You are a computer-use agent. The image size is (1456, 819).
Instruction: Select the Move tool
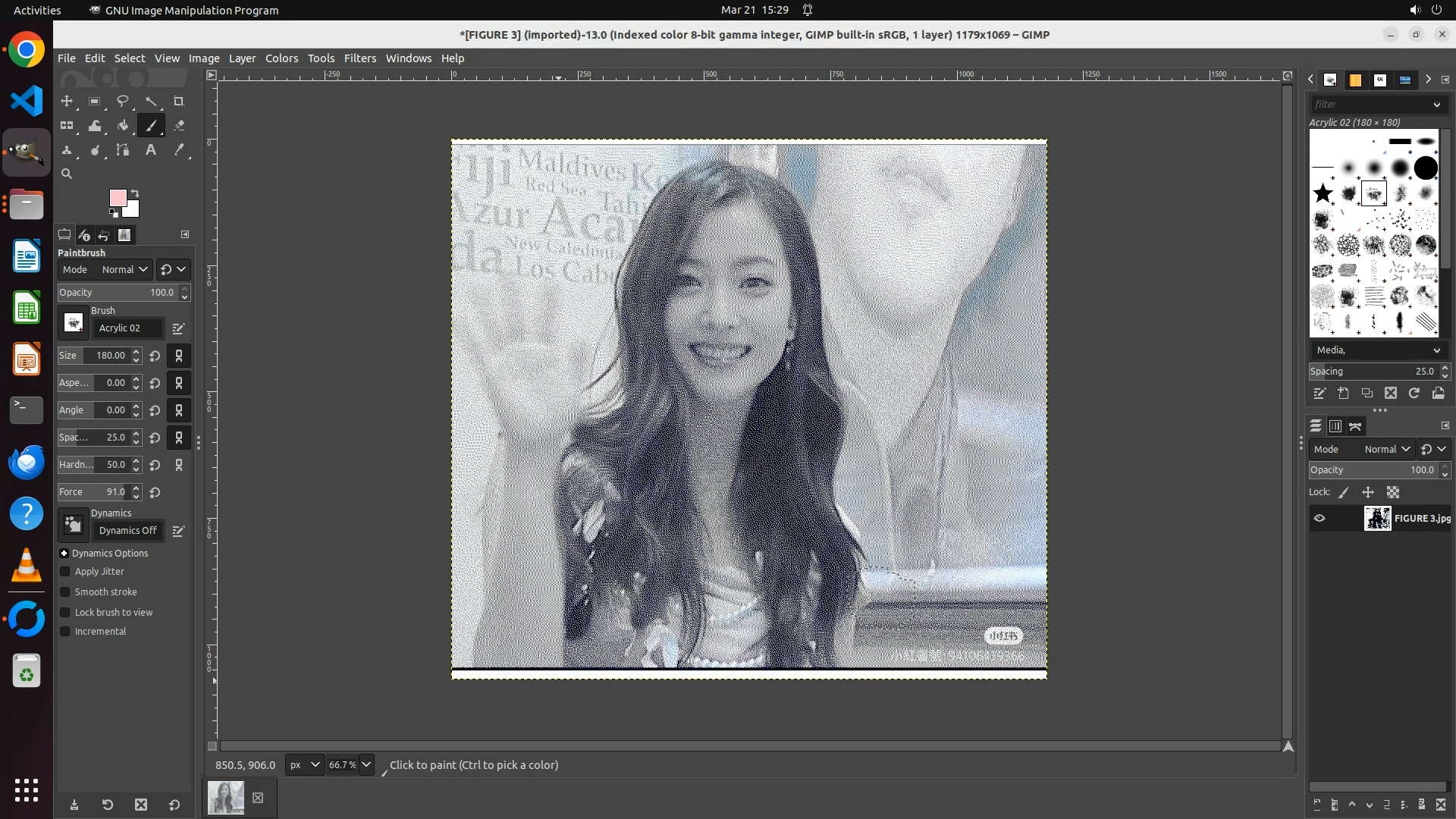(67, 101)
